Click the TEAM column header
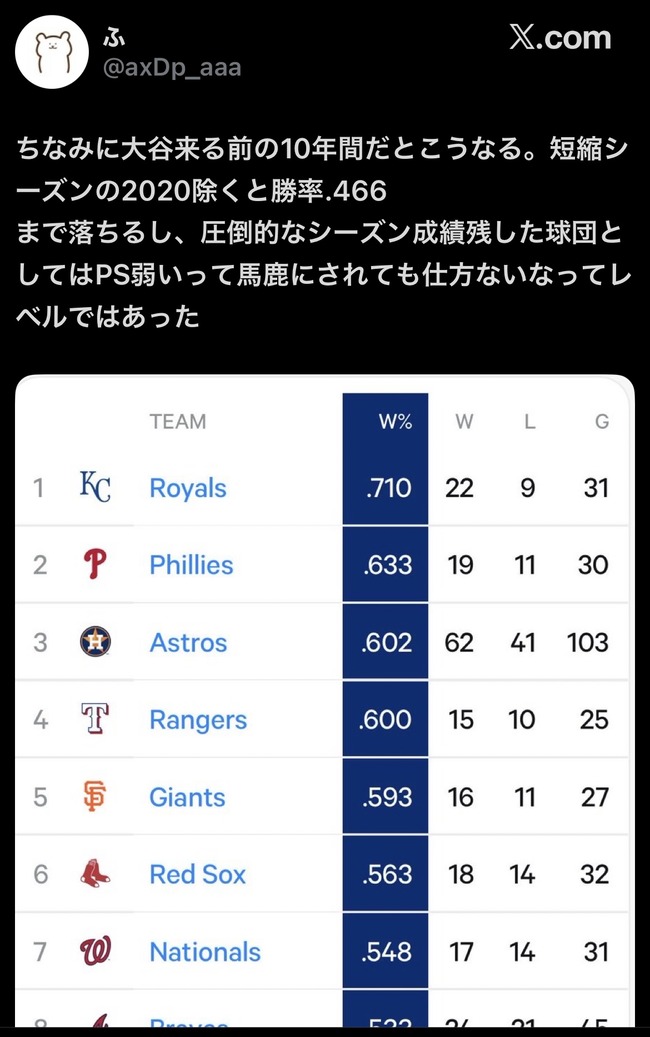Screen dimensions: 650x1037 tap(177, 421)
